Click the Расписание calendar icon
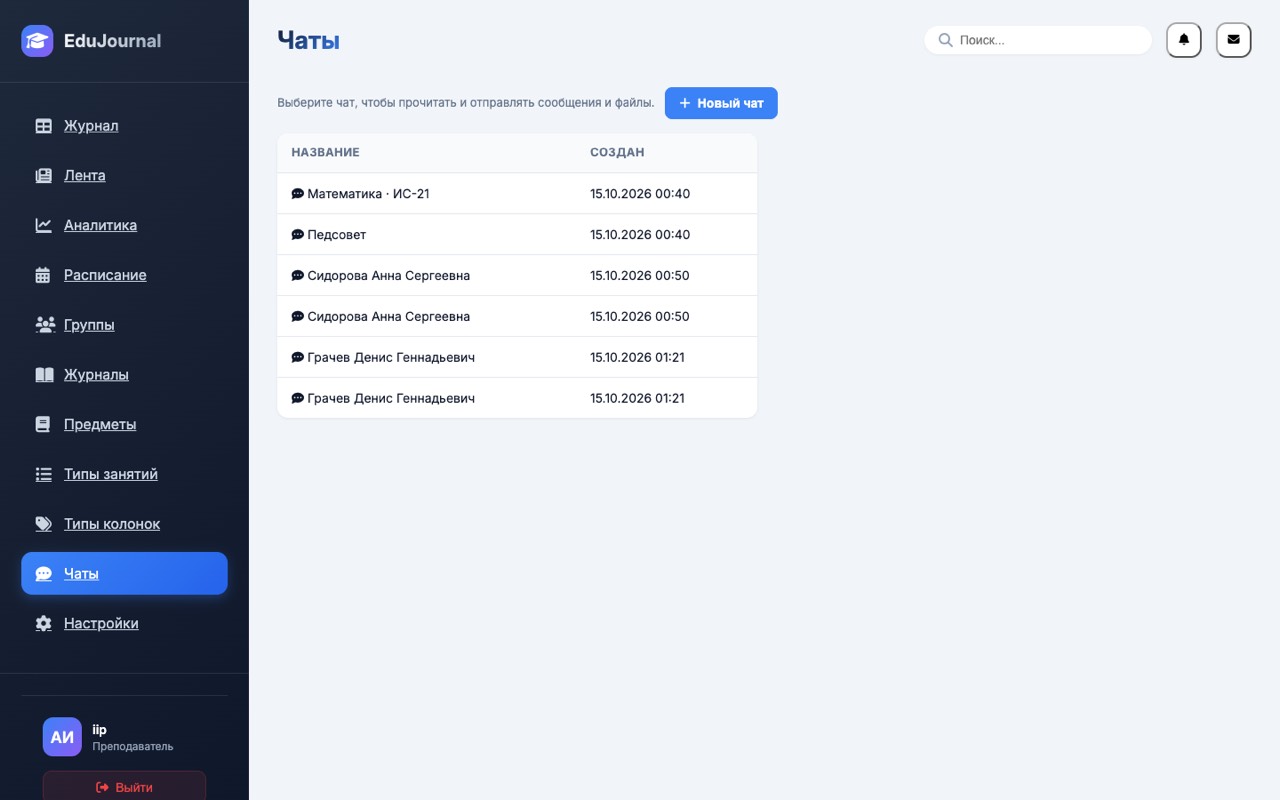The height and width of the screenshot is (800, 1280). click(43, 275)
